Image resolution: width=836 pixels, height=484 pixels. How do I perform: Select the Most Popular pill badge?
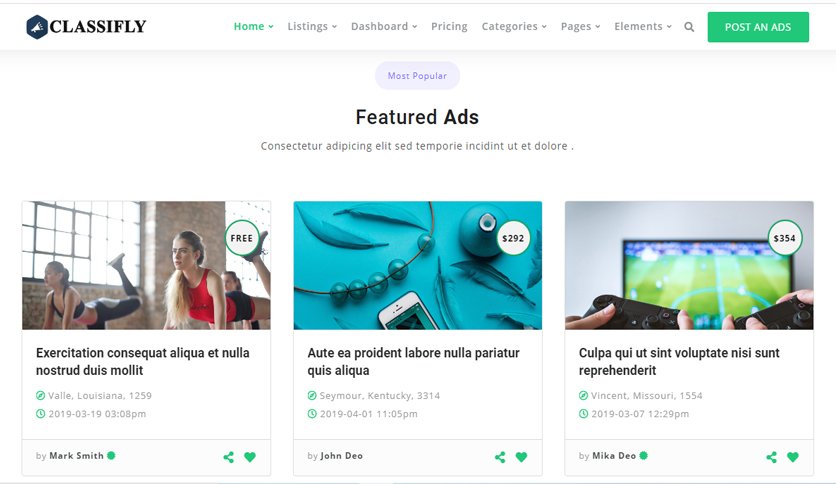[x=417, y=76]
